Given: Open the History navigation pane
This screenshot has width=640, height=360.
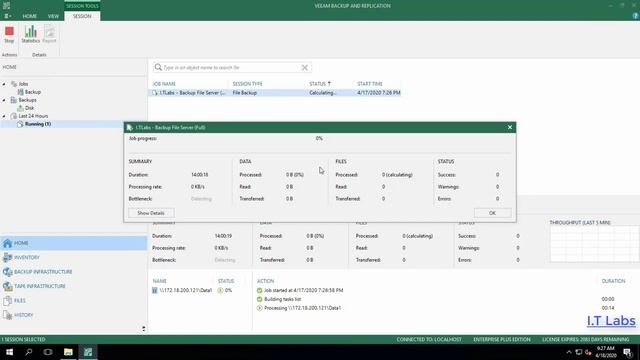Looking at the screenshot, I should (x=73, y=315).
